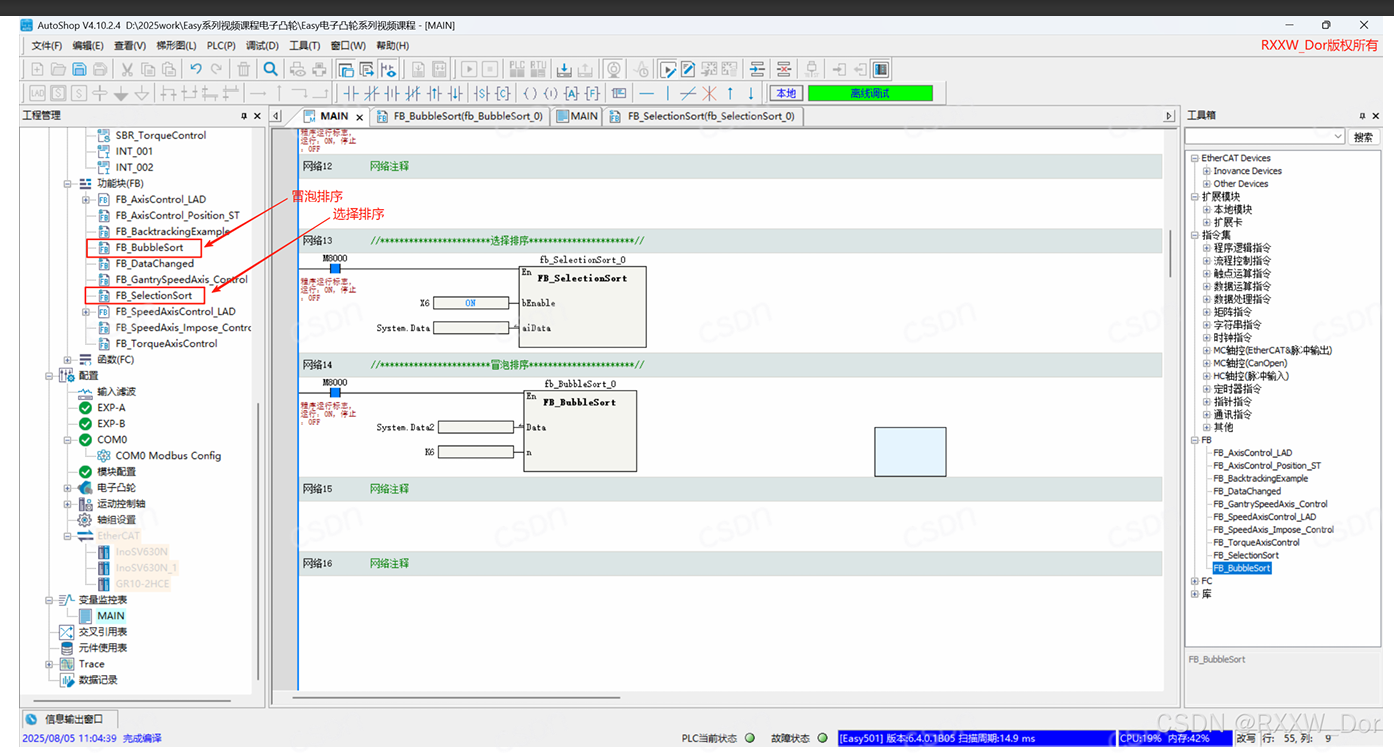Expand the 函数(FC) tree node
This screenshot has height=754, width=1394.
[x=68, y=360]
